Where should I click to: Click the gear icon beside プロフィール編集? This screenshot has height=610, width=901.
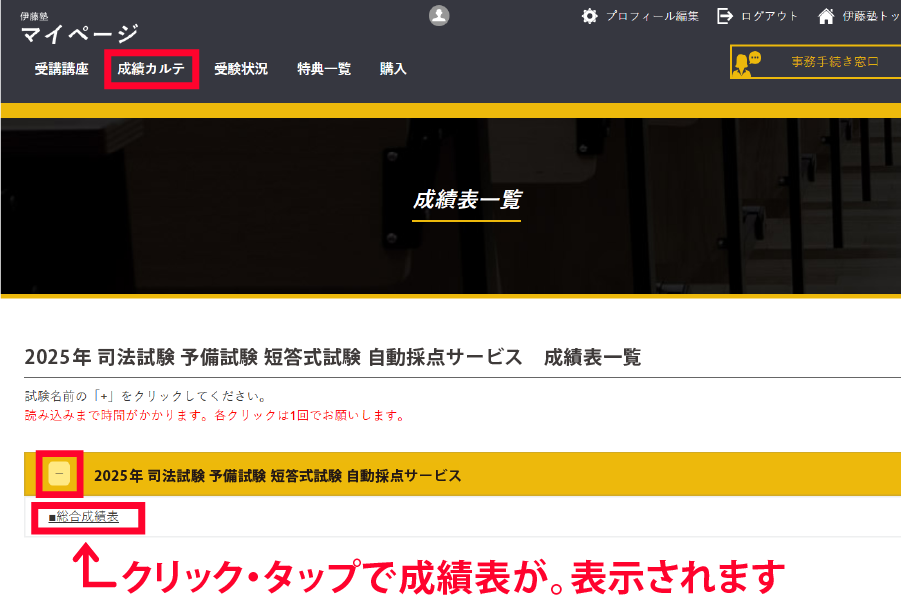590,16
